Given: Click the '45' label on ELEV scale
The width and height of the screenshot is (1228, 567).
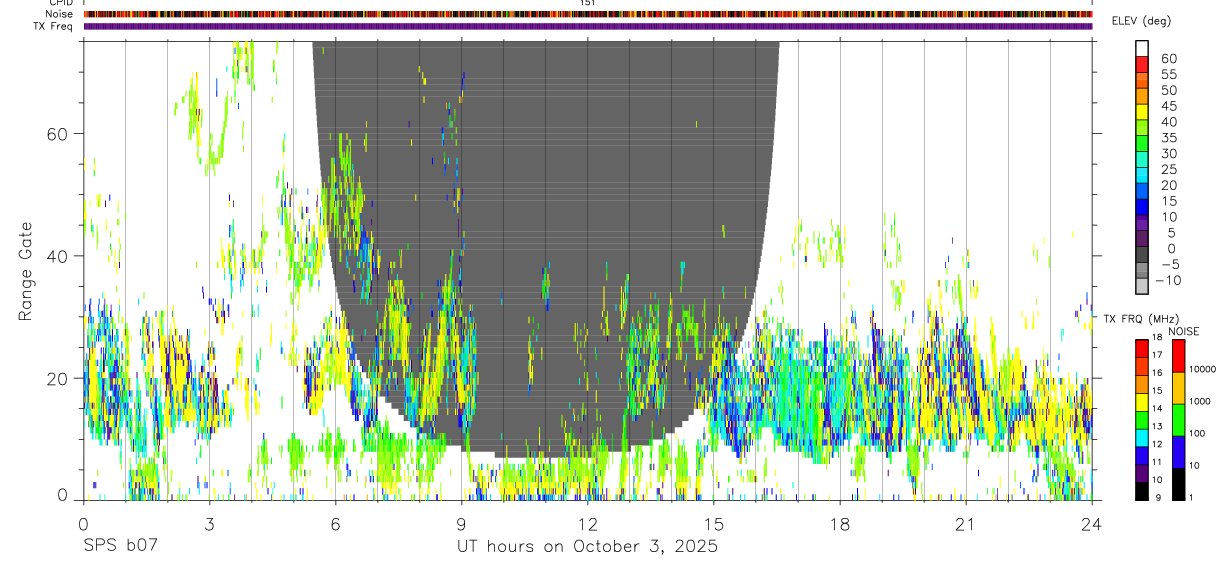Looking at the screenshot, I should (x=1169, y=106).
